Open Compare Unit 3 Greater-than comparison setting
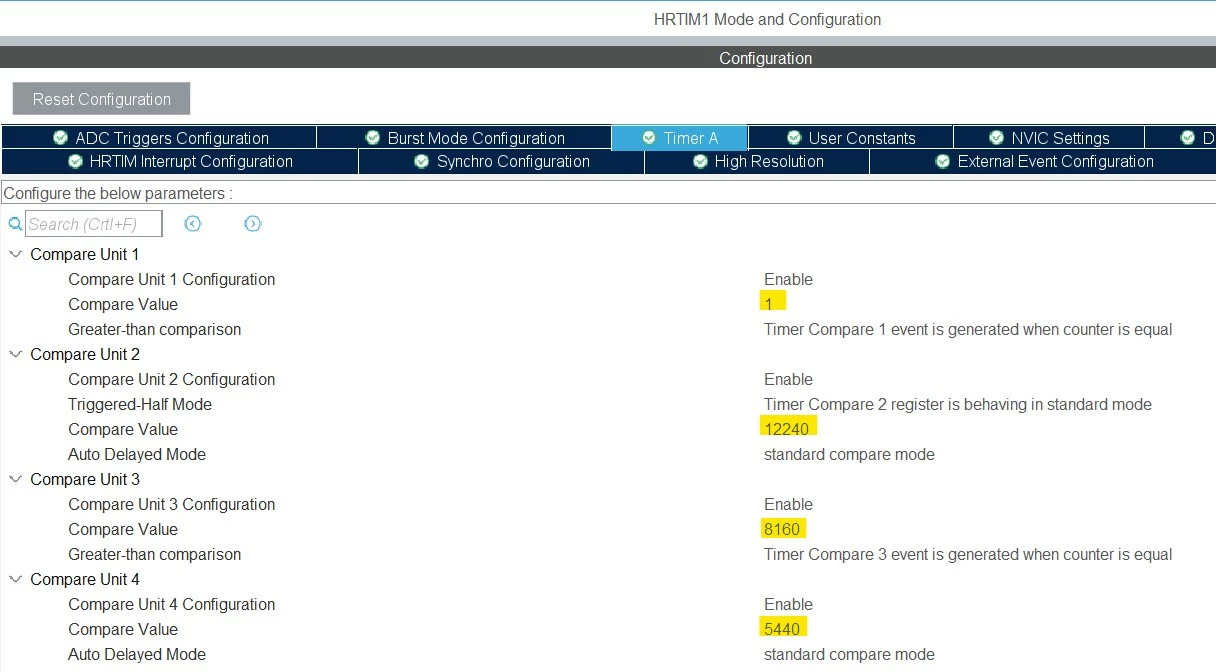This screenshot has width=1216, height=672. (968, 554)
